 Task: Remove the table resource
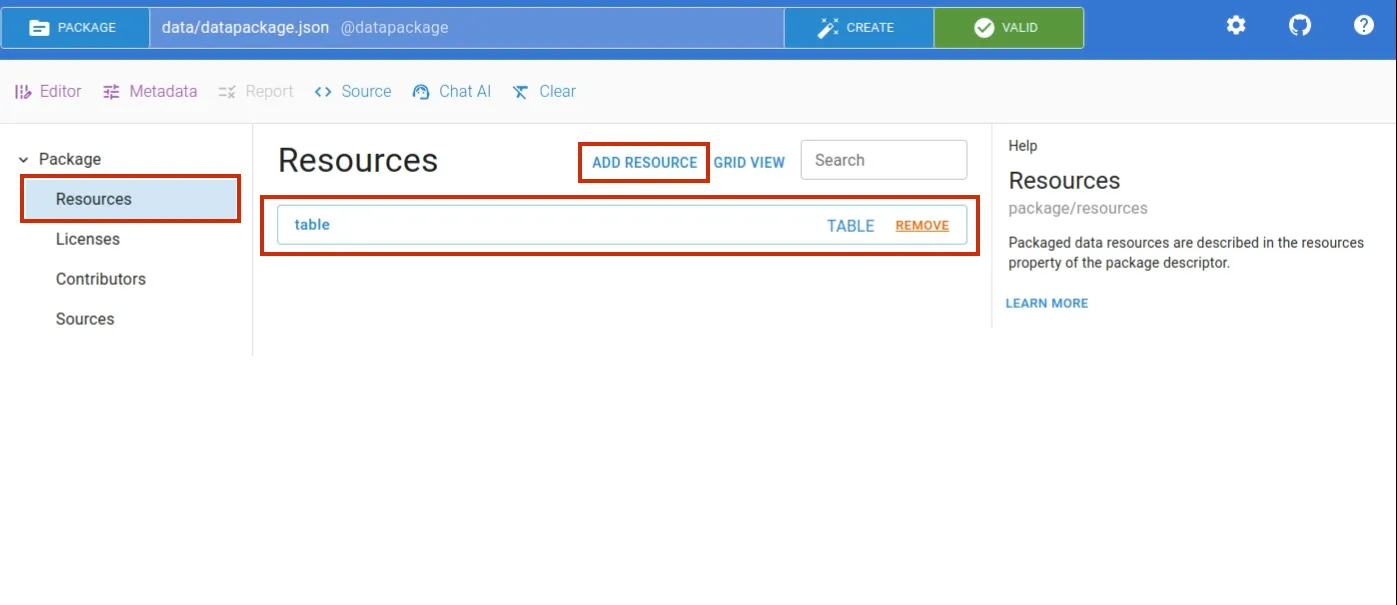coord(921,226)
